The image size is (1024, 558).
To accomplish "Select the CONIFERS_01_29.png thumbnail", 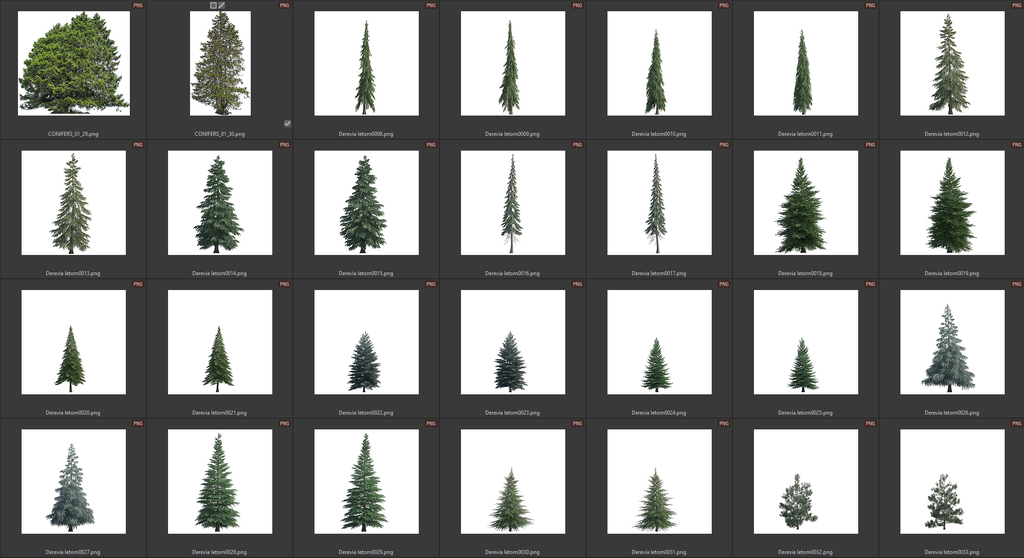I will [x=73, y=63].
